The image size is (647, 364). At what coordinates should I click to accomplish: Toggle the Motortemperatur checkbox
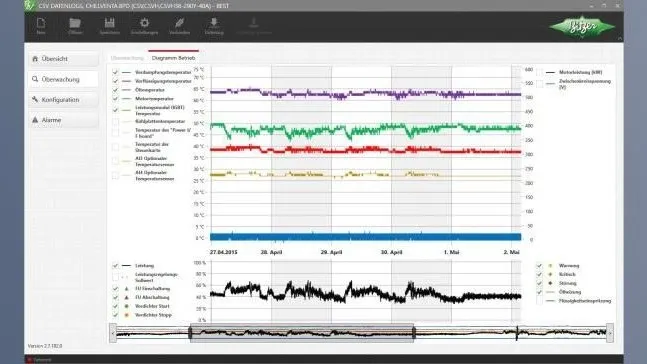point(115,99)
